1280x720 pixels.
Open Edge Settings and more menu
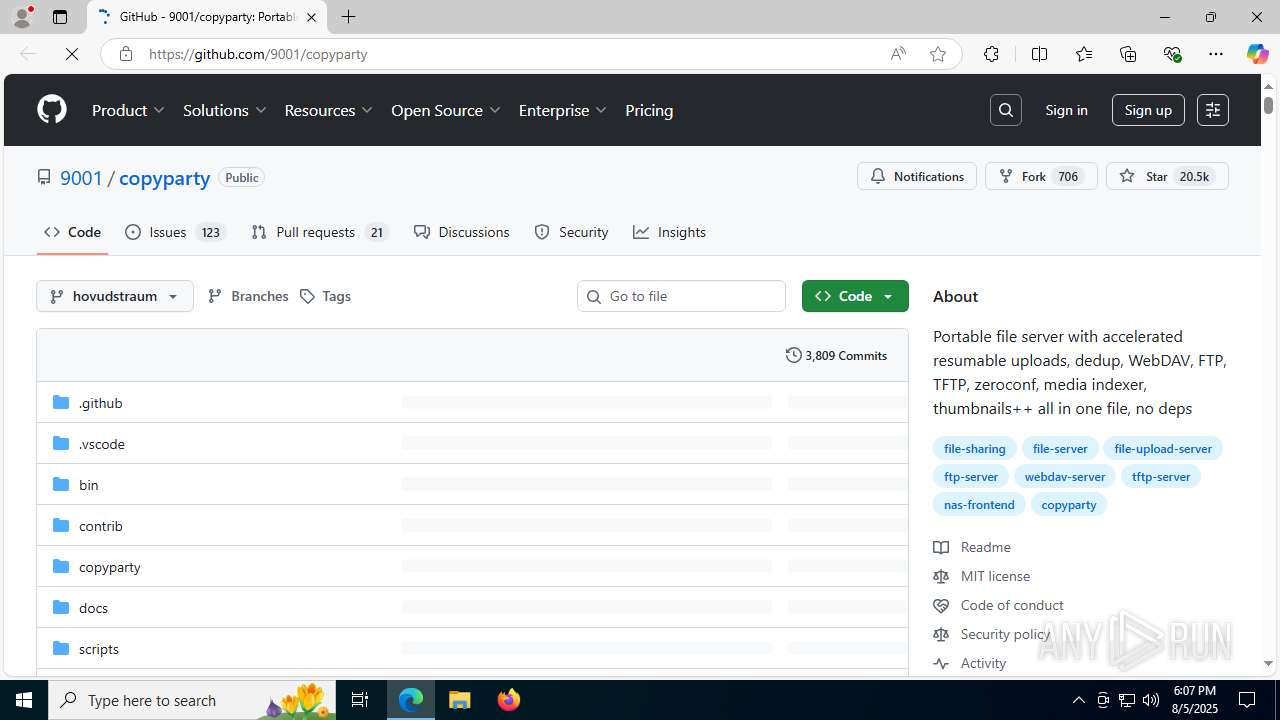point(1216,54)
